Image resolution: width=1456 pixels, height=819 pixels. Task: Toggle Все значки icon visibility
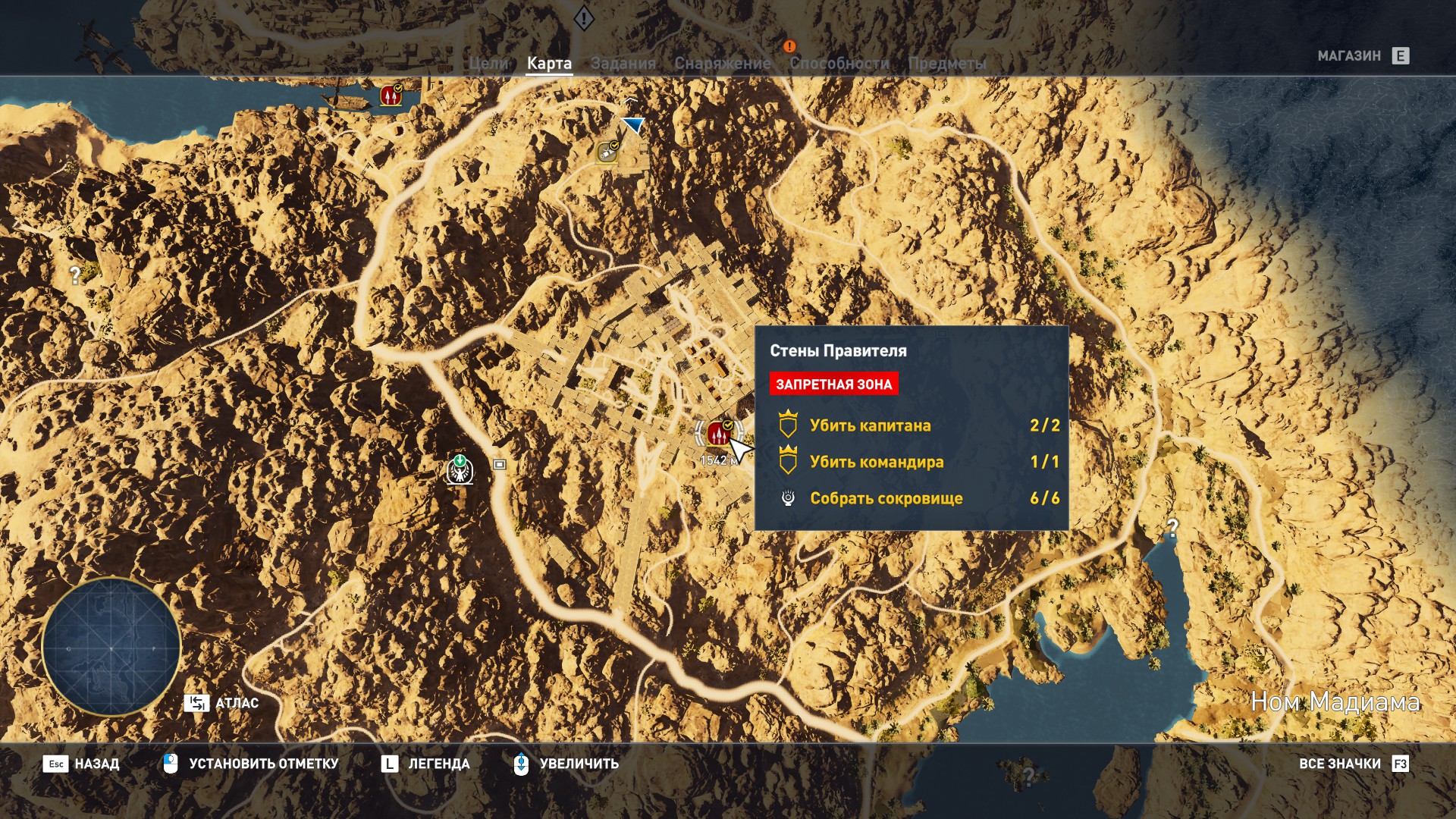(1400, 764)
